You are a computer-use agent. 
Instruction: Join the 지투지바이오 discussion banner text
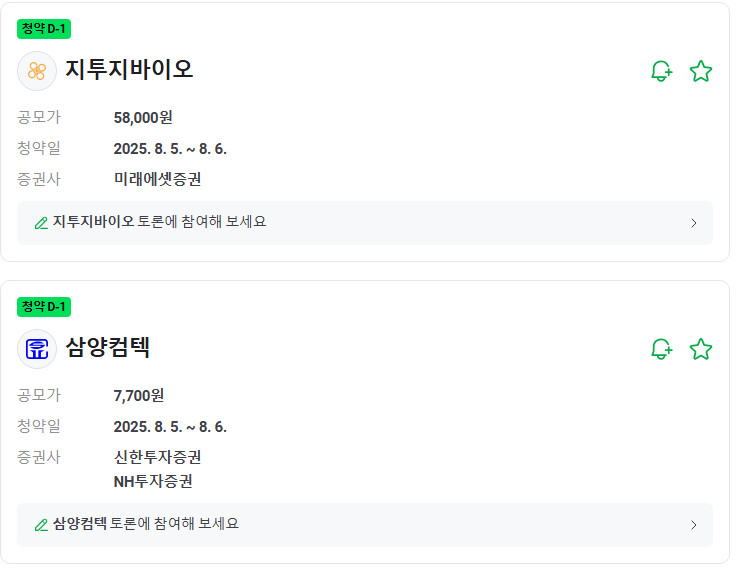point(160,222)
